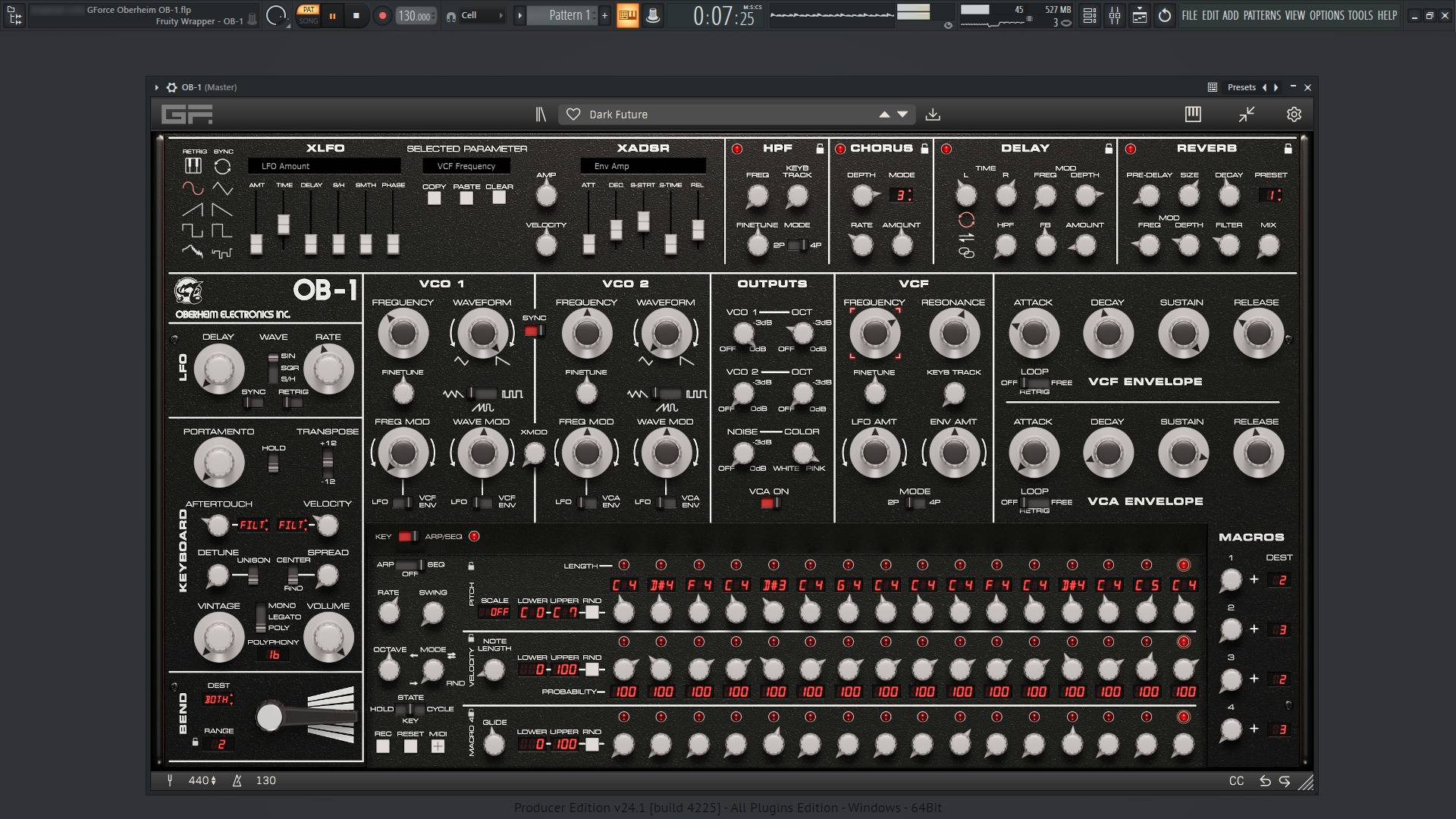Click the Presets button in the wrapper header
This screenshot has height=819, width=1456.
click(x=1241, y=87)
